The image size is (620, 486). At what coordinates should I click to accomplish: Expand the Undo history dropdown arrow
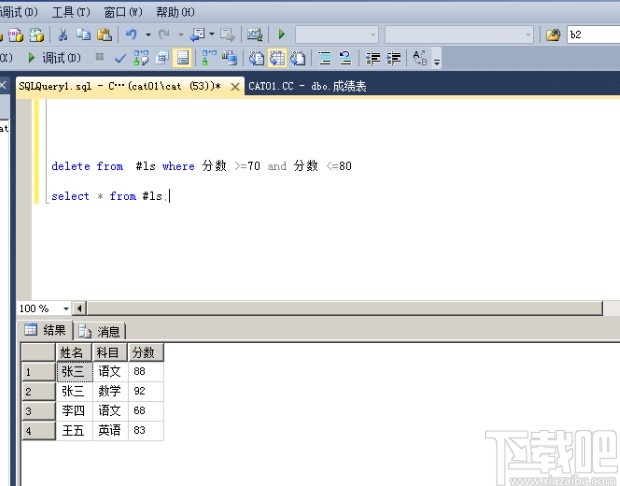(x=148, y=35)
